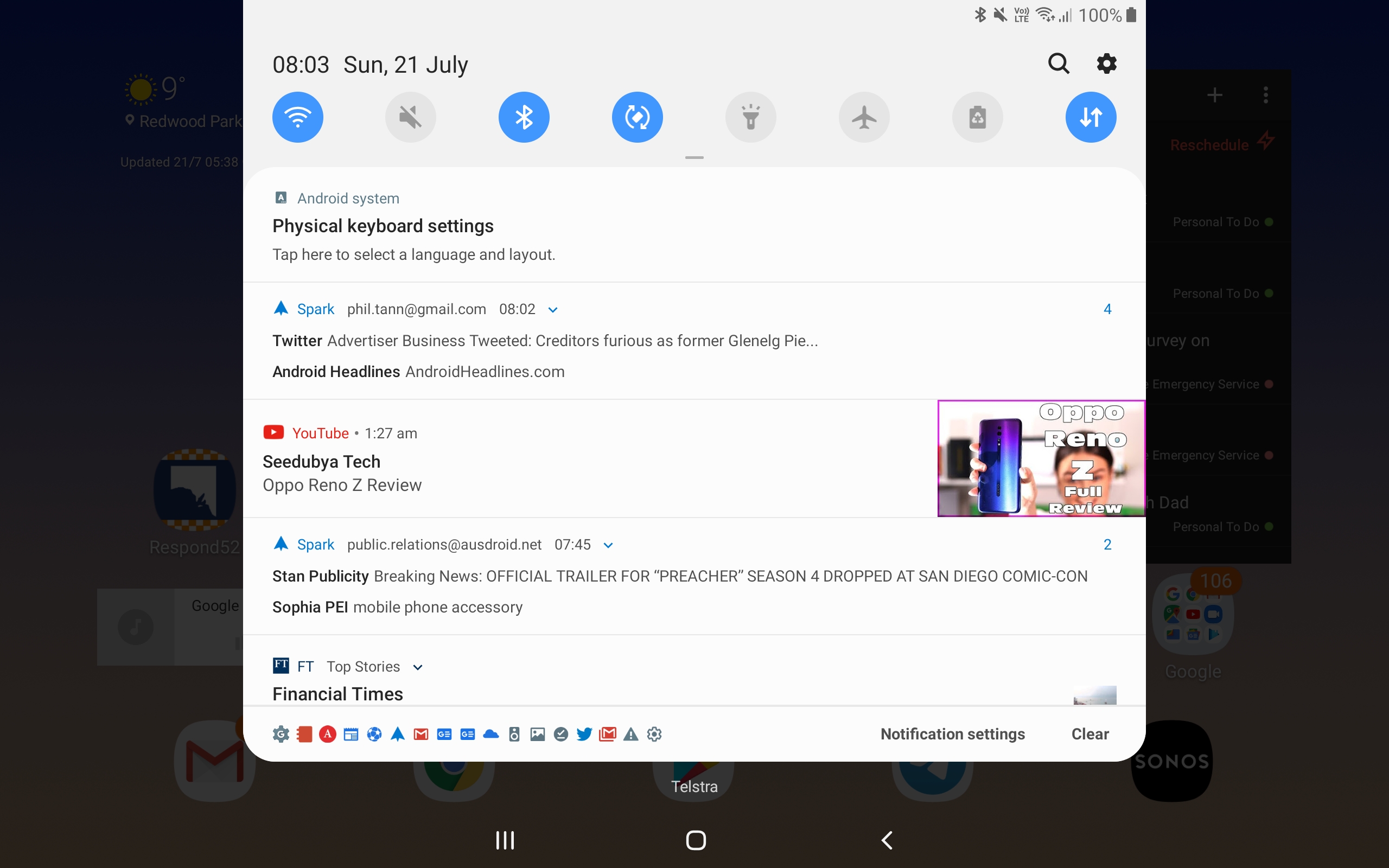Tap the Spark message count 4
Image resolution: width=1389 pixels, height=868 pixels.
[x=1107, y=309]
